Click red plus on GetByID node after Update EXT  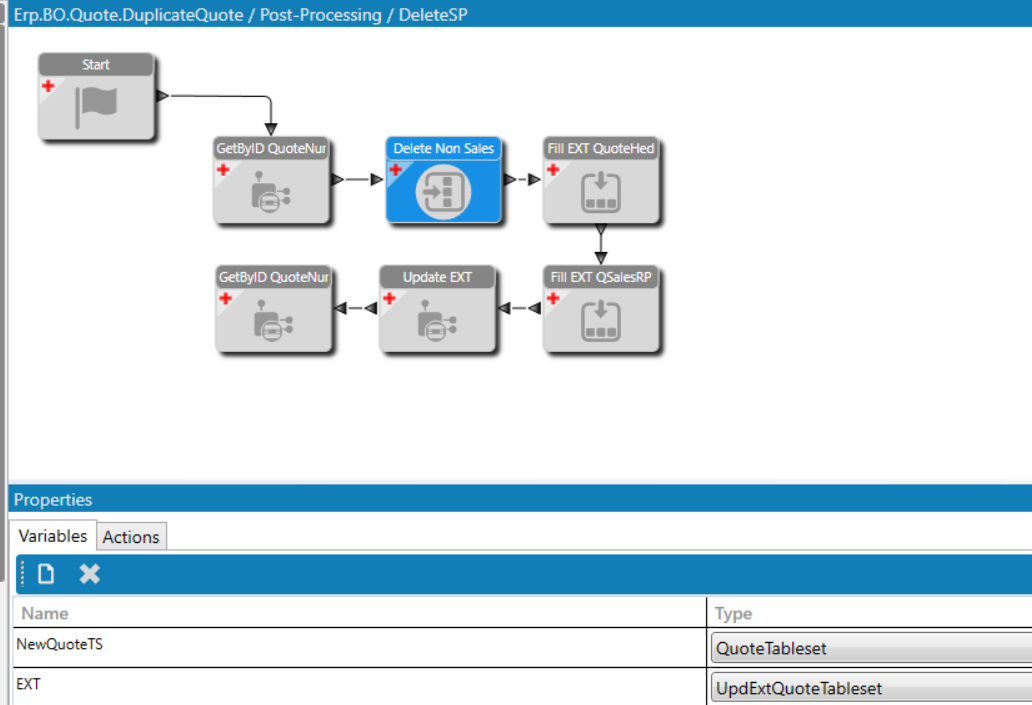pos(225,298)
